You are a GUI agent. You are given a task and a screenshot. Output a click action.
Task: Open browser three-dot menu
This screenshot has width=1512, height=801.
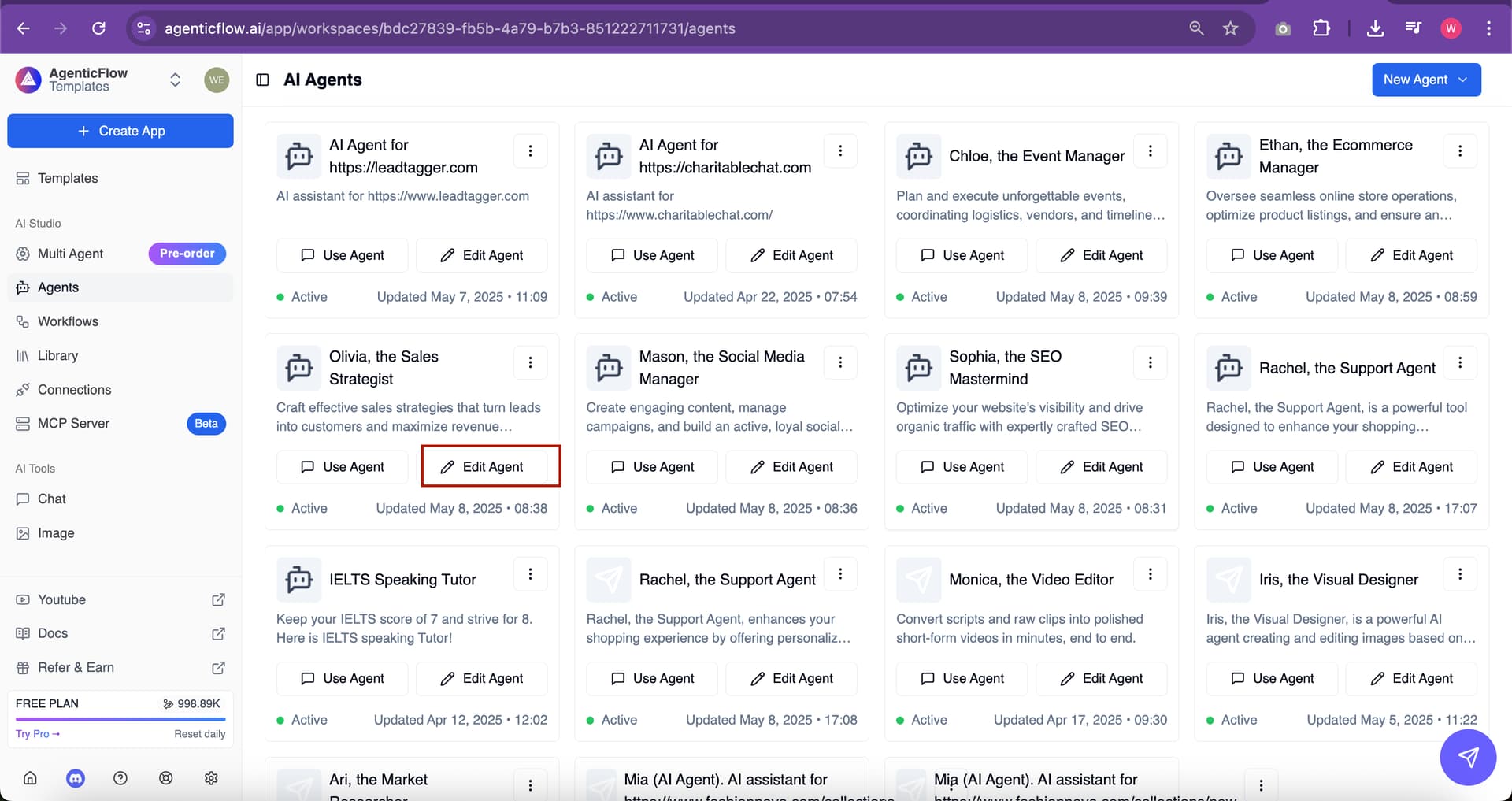(x=1488, y=28)
